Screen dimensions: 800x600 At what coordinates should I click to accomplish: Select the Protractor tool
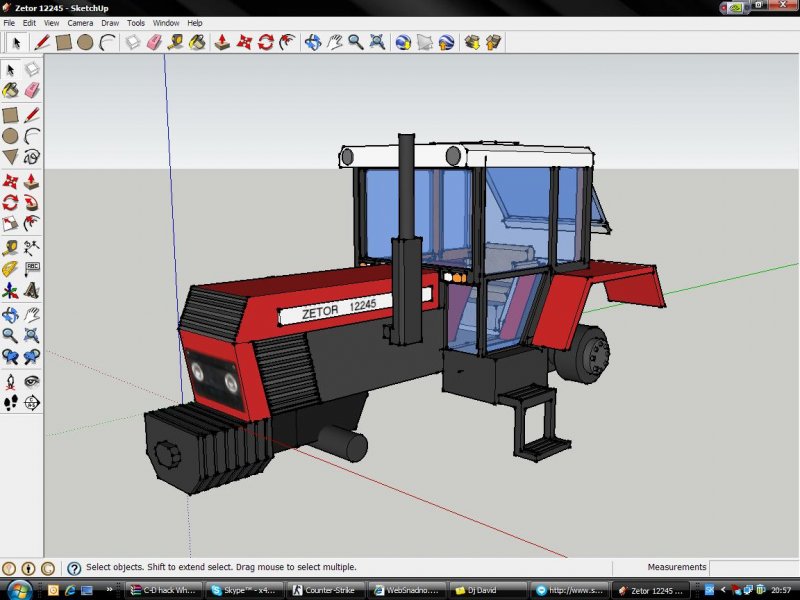[x=10, y=270]
